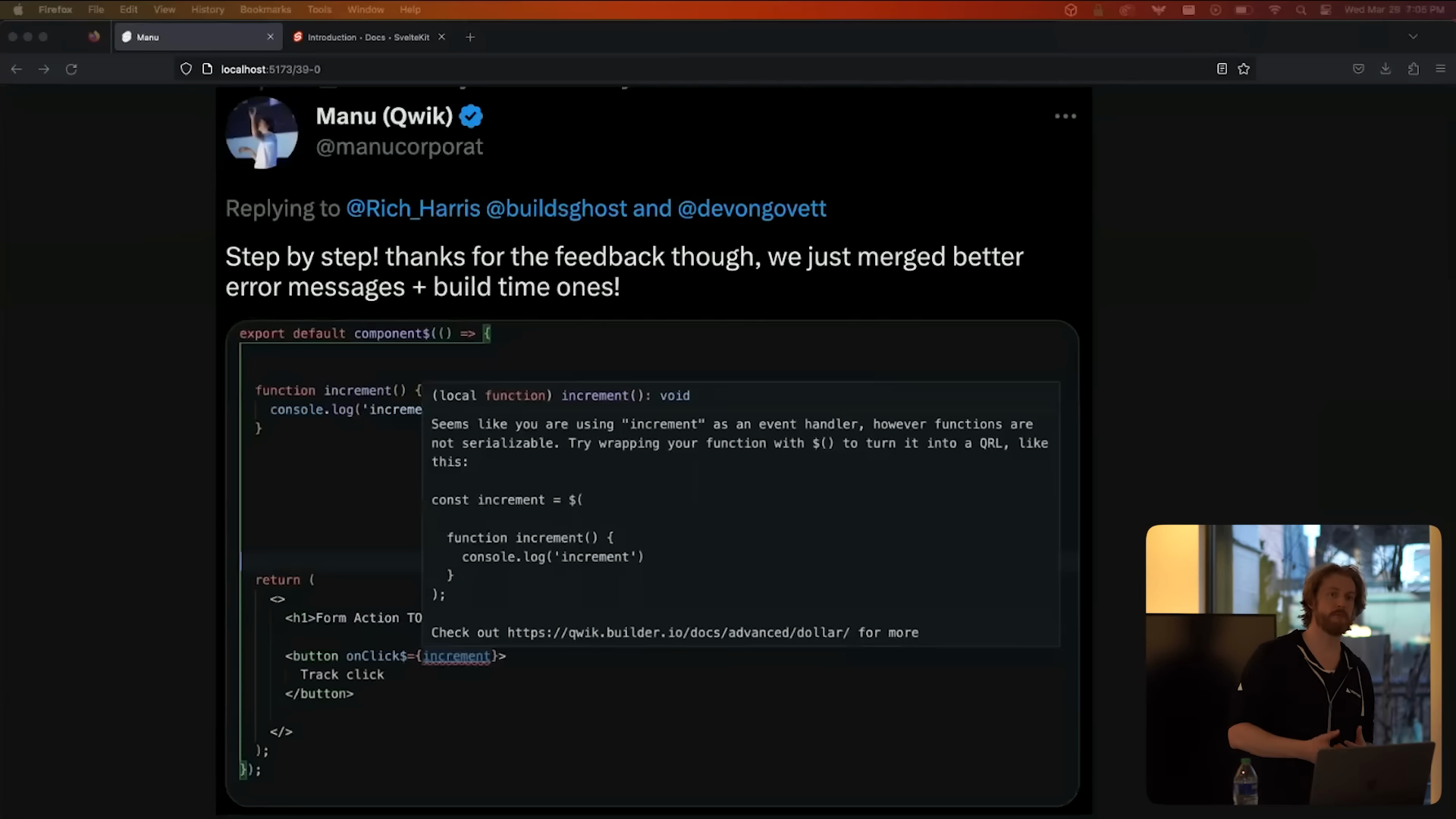The width and height of the screenshot is (1456, 819).
Task: Go back one page
Action: pos(17,69)
